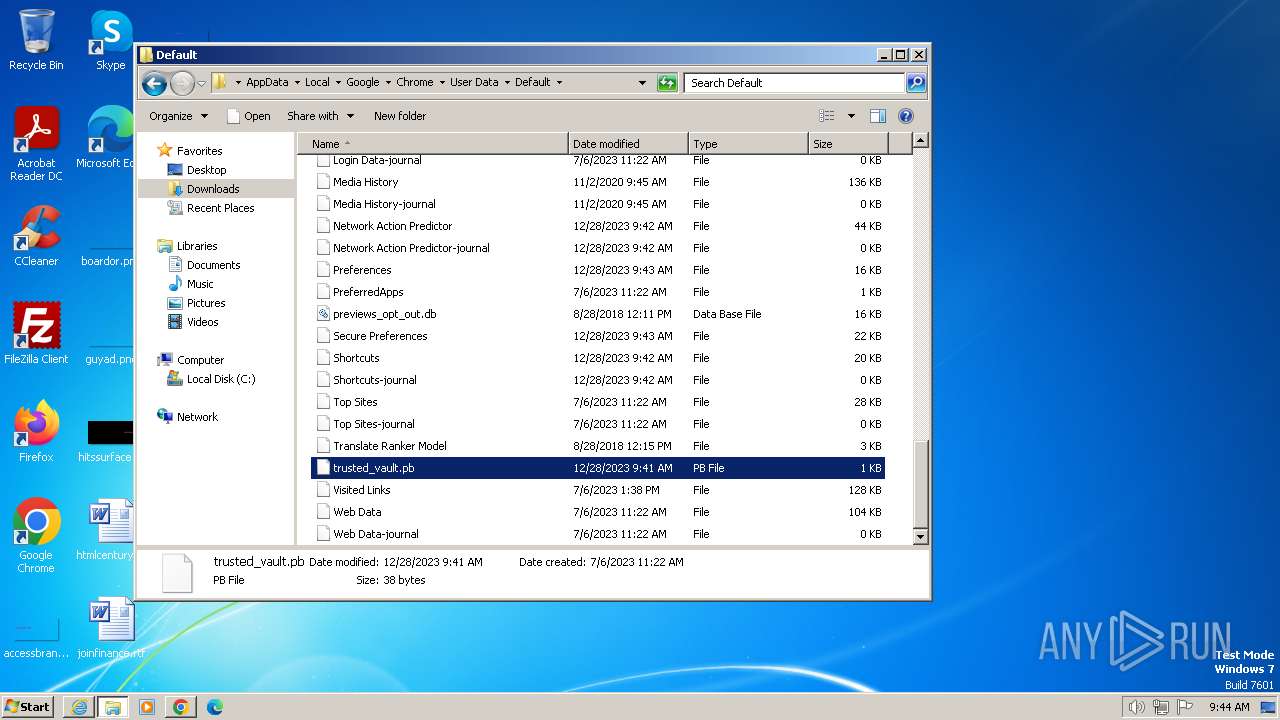Select Google Chrome desktop icon
The height and width of the screenshot is (720, 1280).
pos(36,536)
